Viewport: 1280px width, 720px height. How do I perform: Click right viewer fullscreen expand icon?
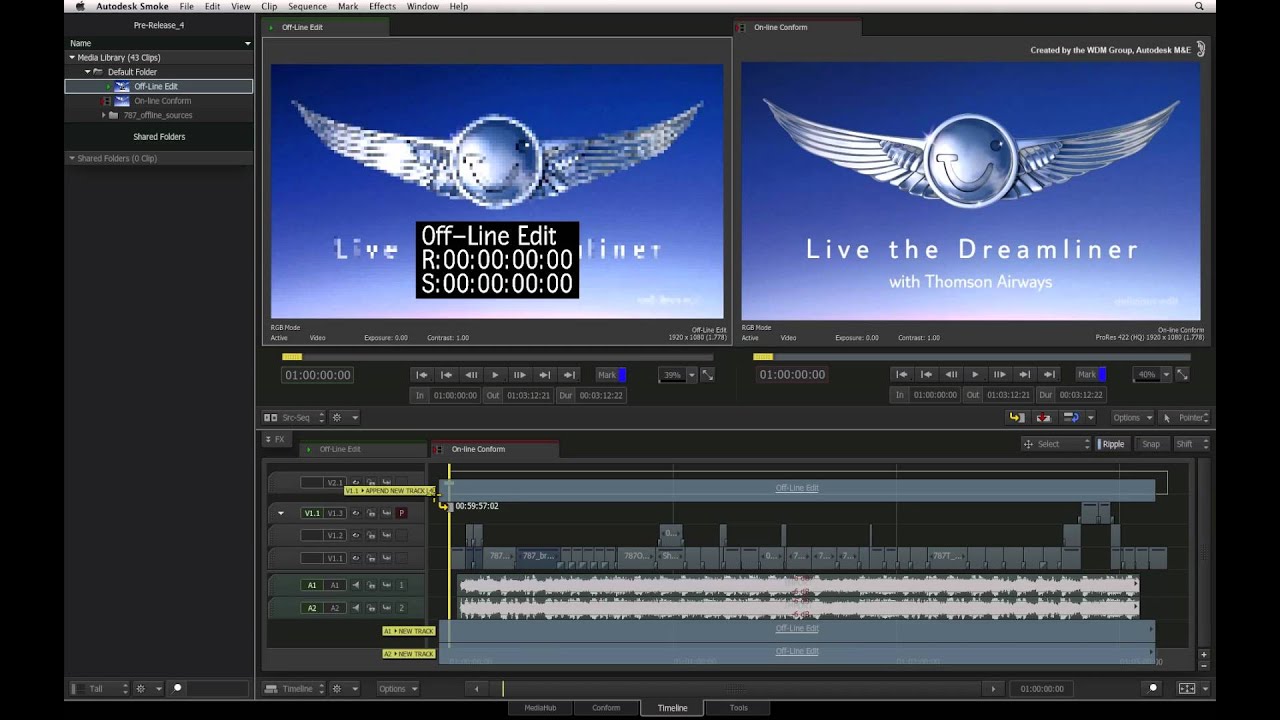1182,375
